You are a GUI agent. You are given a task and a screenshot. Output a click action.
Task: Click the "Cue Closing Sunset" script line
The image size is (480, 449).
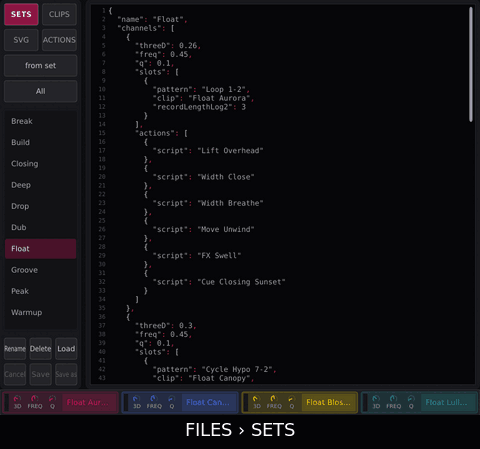tap(219, 282)
